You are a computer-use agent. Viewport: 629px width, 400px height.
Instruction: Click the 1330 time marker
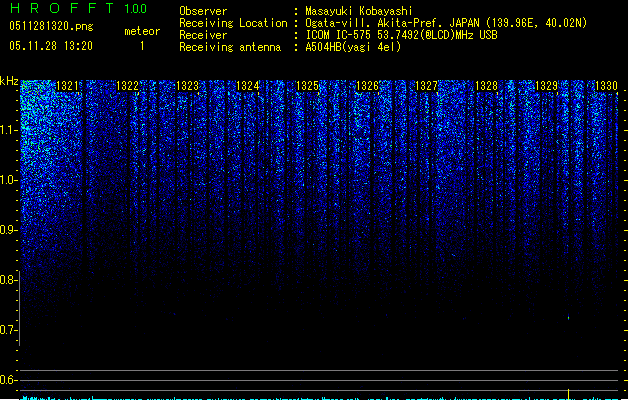[x=606, y=85]
